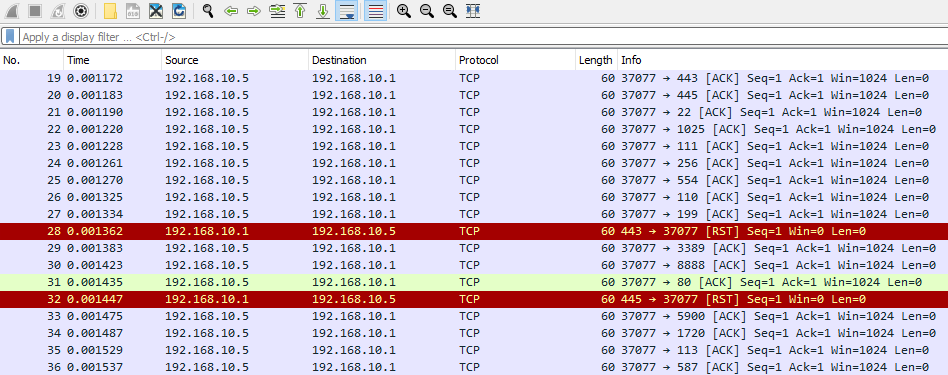Image resolution: width=948 pixels, height=375 pixels.
Task: Select packet 22 to port 1025
Action: pos(474,129)
